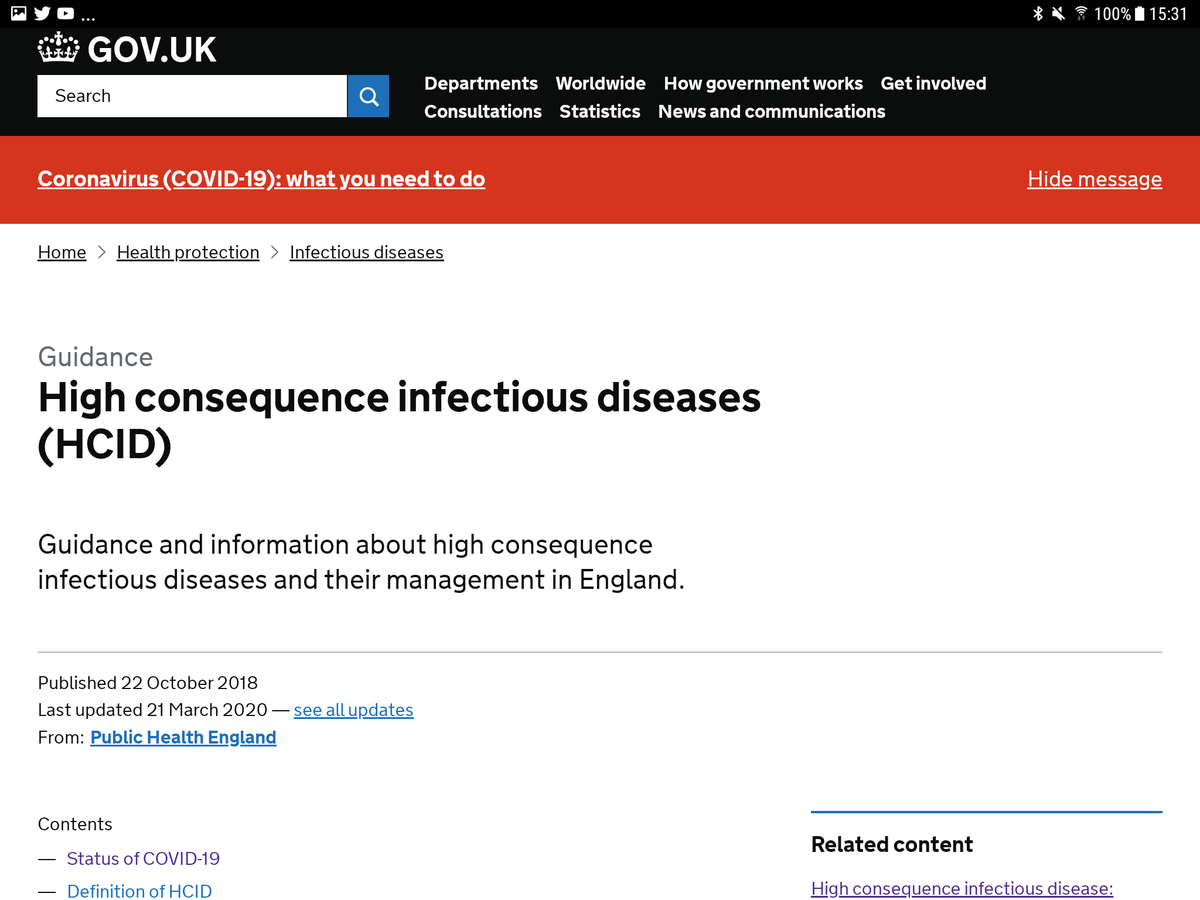Open the Departments menu item
Viewport: 1200px width, 900px height.
[x=481, y=84]
